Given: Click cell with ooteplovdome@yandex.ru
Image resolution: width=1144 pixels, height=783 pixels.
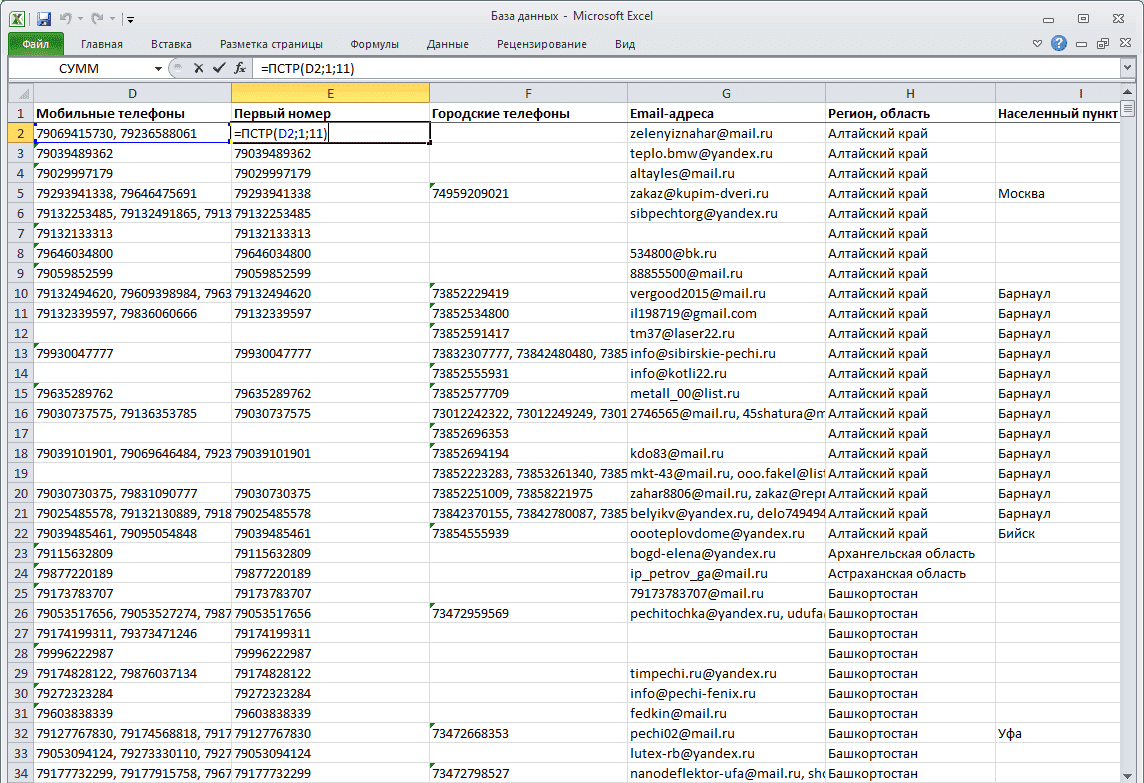Looking at the screenshot, I should [726, 533].
